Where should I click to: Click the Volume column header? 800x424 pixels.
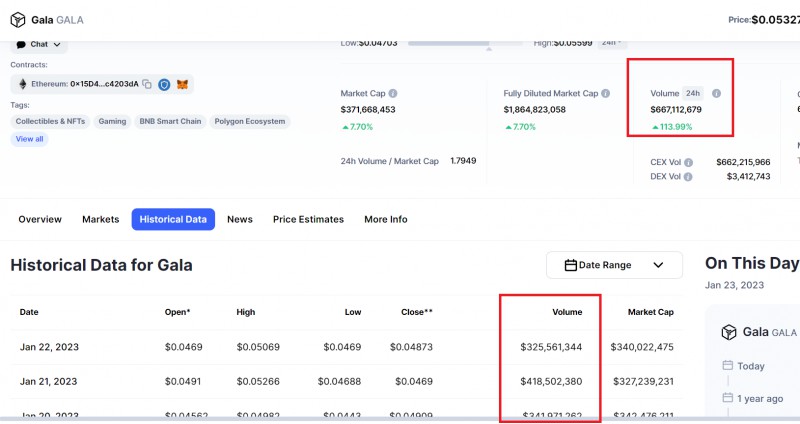567,312
